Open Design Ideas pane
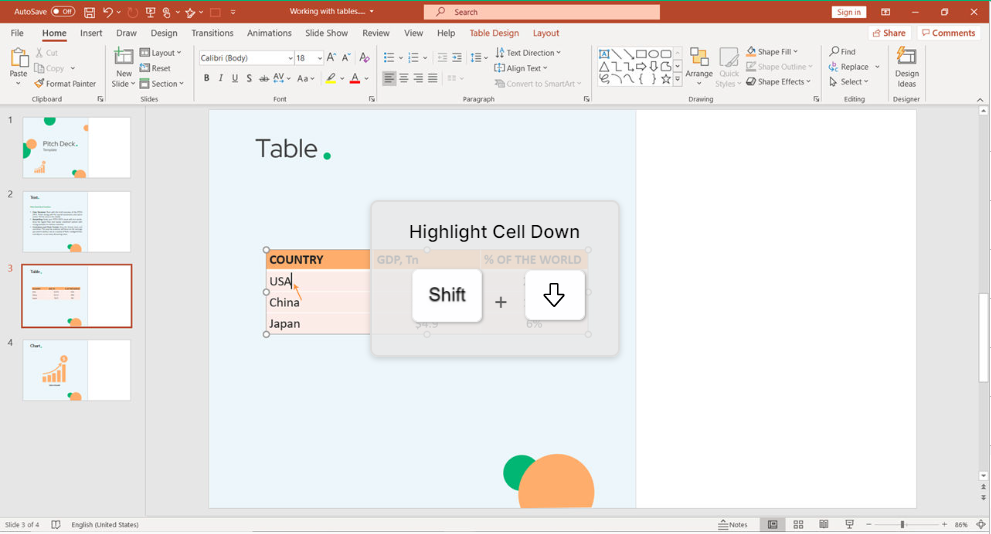The height and width of the screenshot is (534, 991). [906, 68]
